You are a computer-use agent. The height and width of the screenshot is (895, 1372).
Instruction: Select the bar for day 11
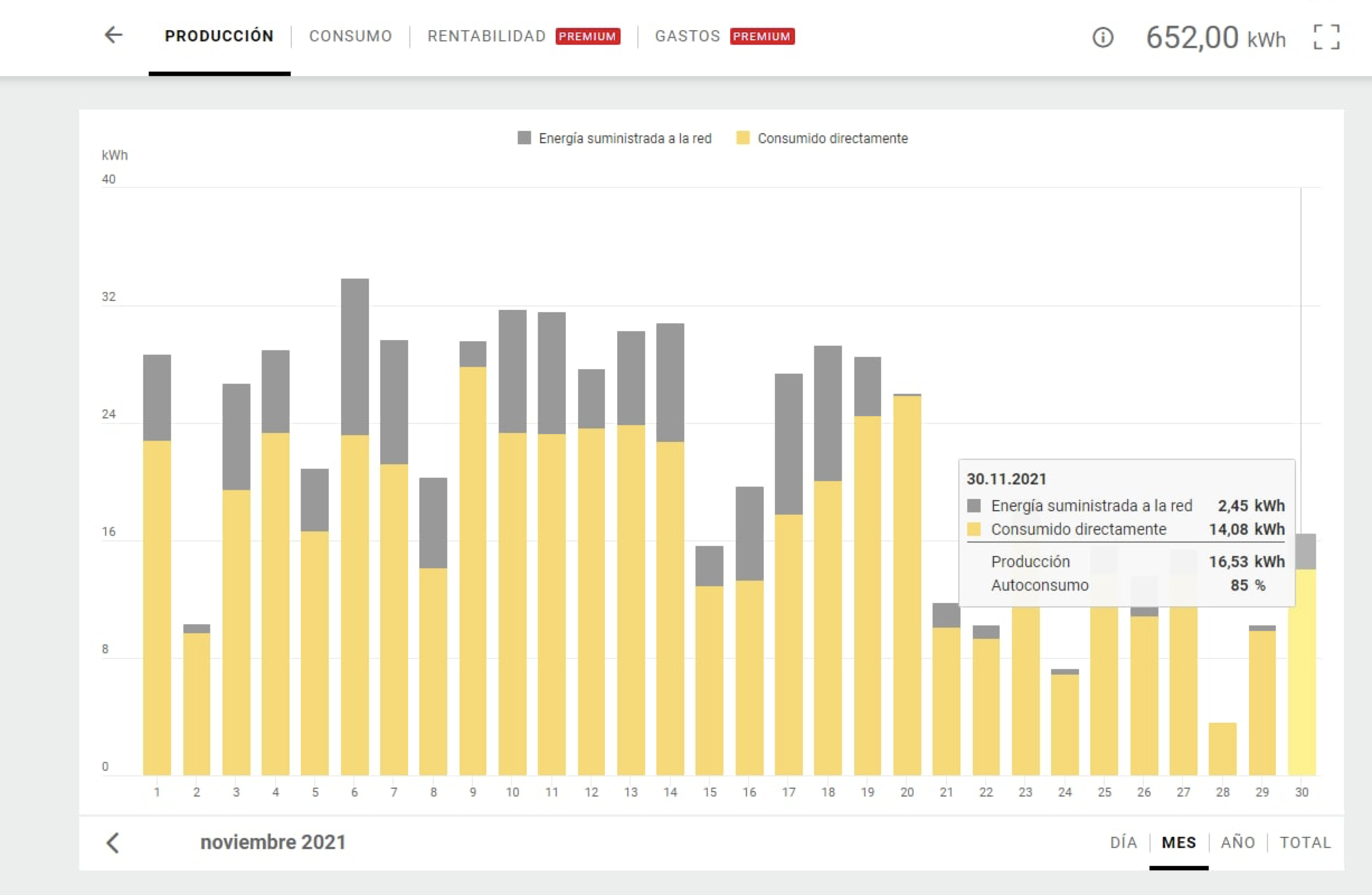coord(552,543)
